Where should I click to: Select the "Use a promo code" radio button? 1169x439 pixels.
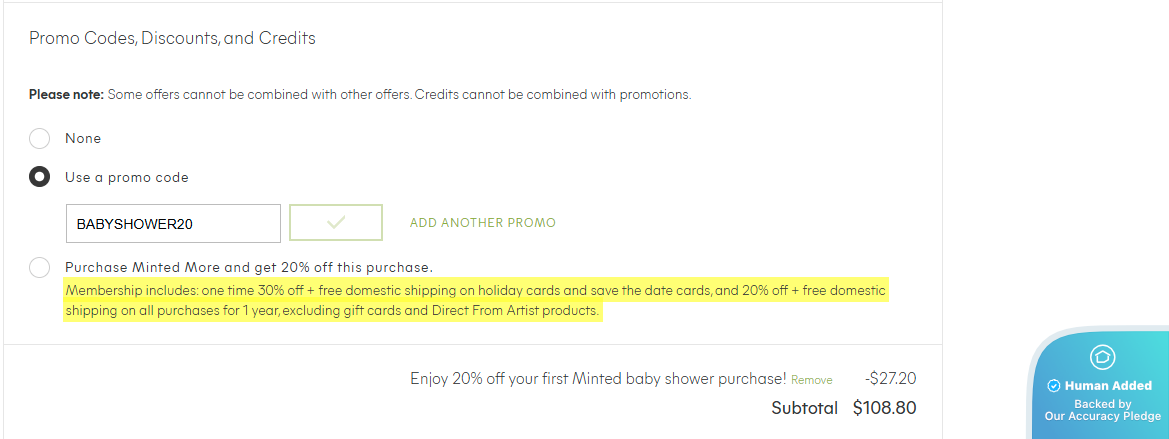click(x=40, y=177)
